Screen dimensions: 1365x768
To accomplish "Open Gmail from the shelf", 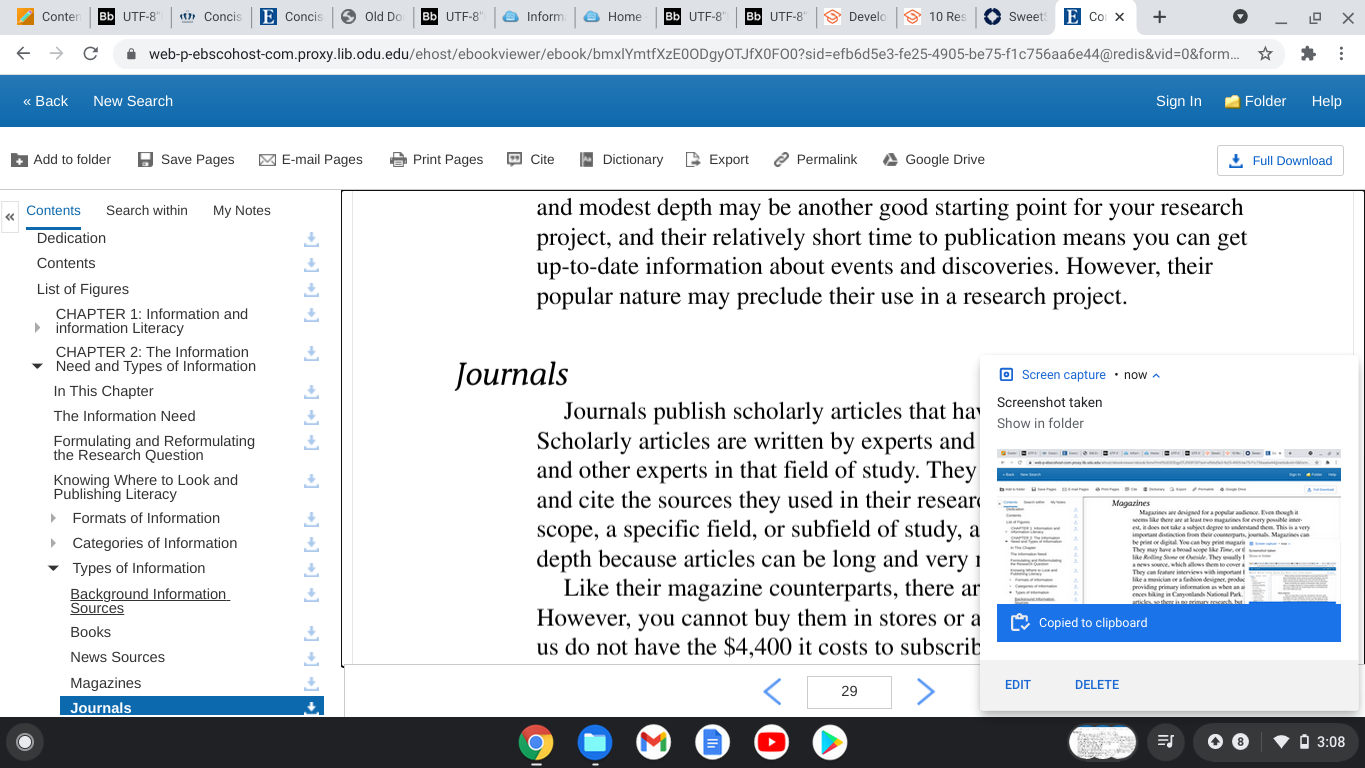I will click(653, 742).
